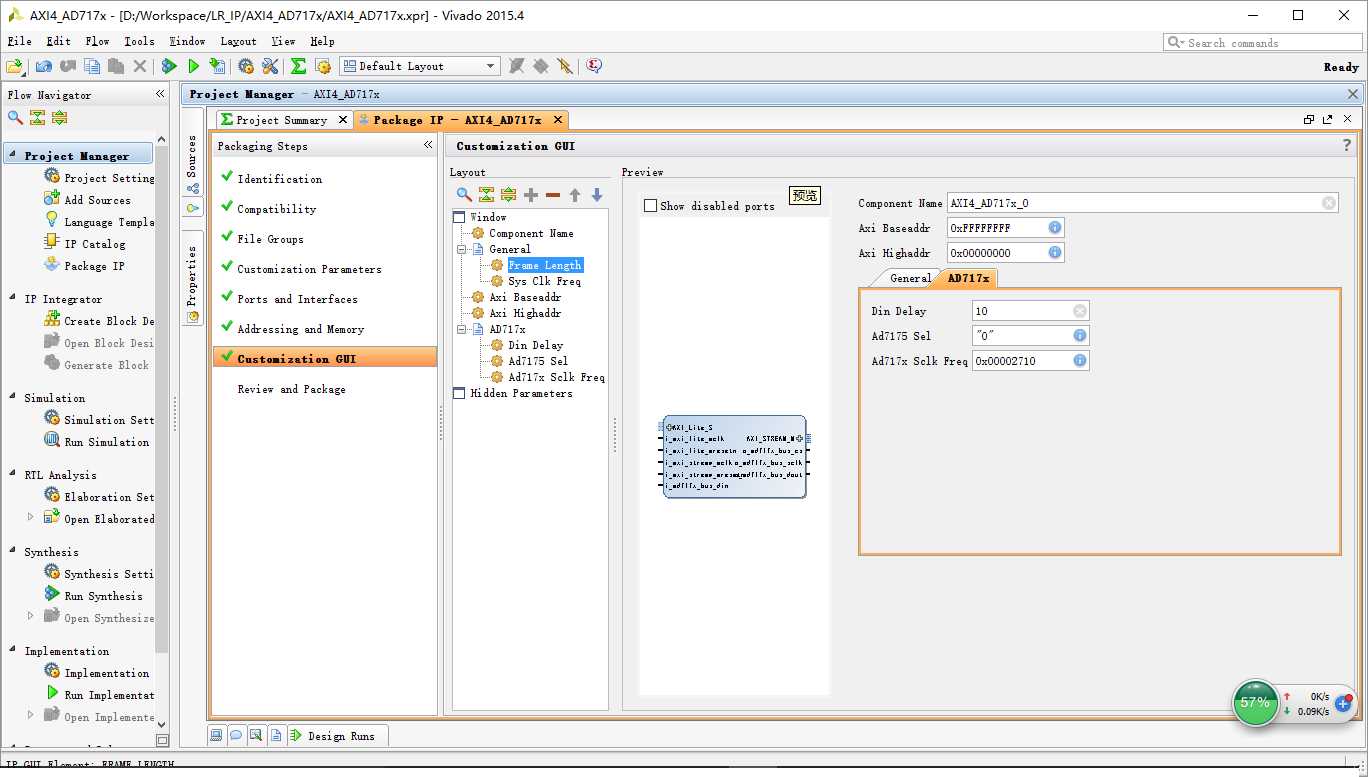This screenshot has height=777, width=1368.
Task: Click Run Simulation in Flow Navigator
Action: click(106, 442)
